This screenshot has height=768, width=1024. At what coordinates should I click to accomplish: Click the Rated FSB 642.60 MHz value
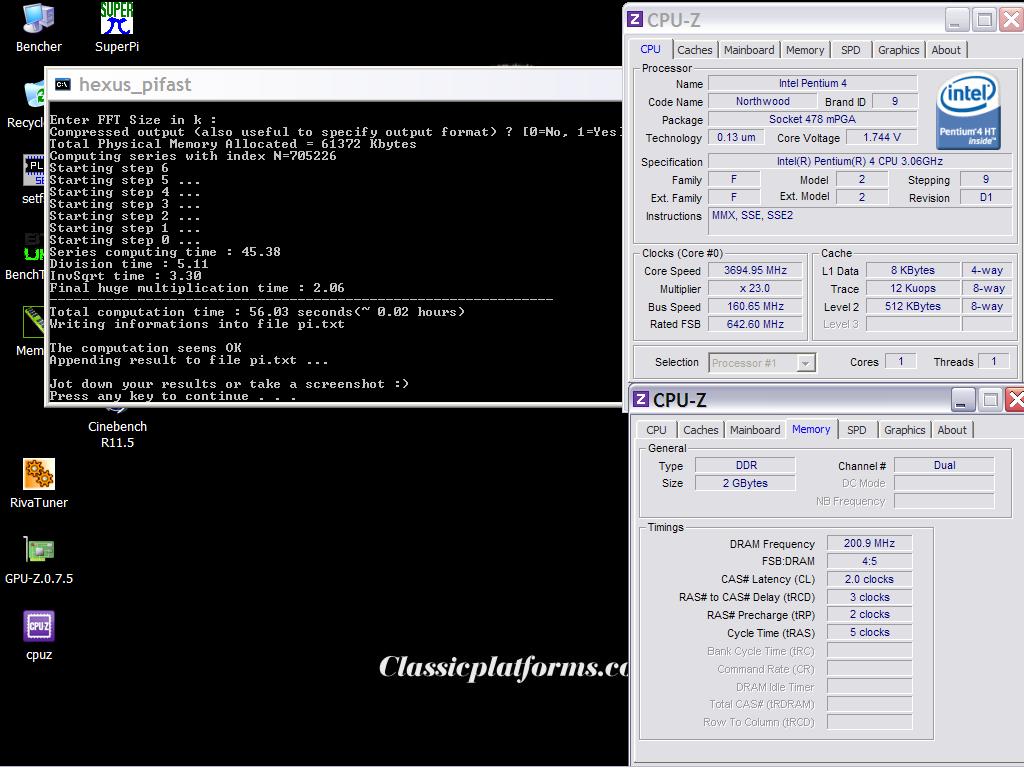pos(755,324)
